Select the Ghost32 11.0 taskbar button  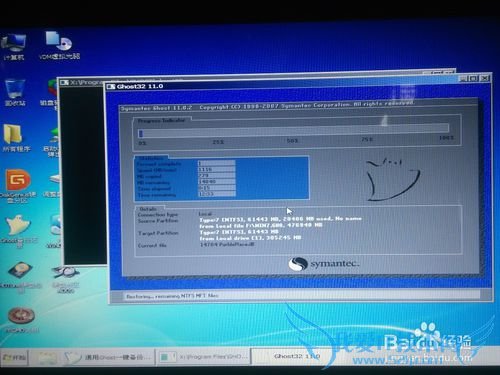pos(297,356)
